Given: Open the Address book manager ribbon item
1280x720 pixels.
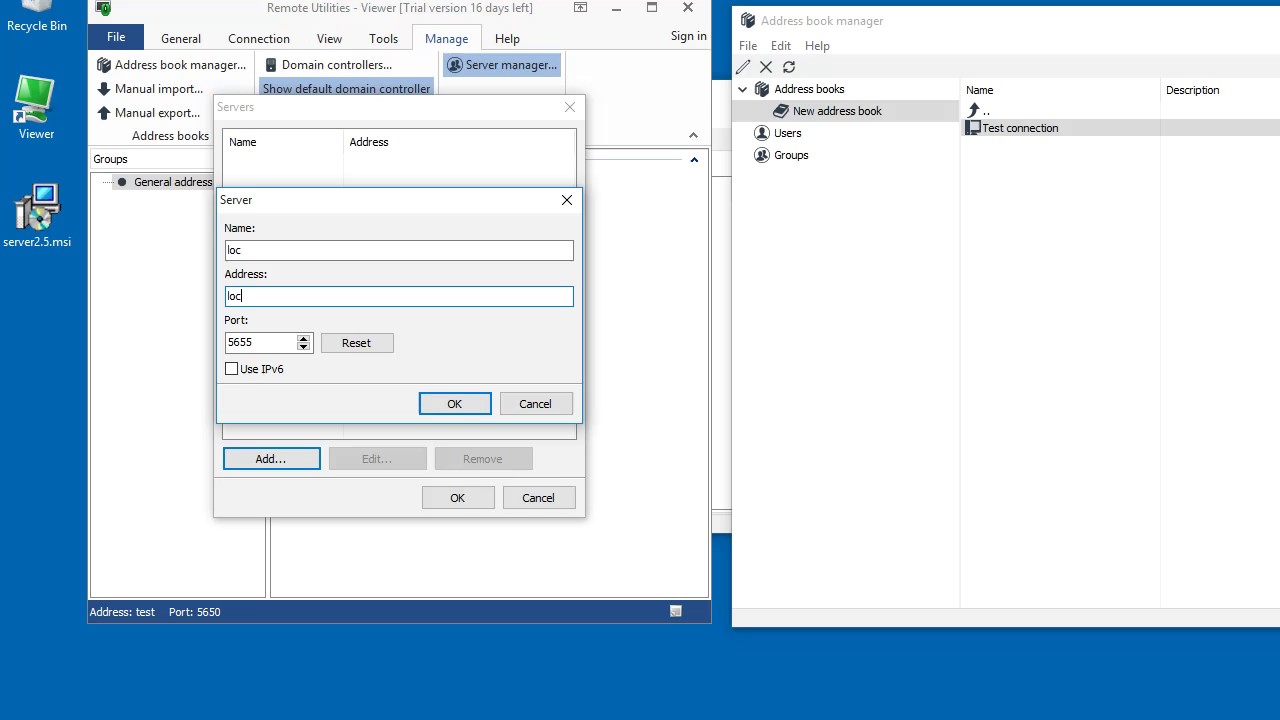Looking at the screenshot, I should 171,65.
